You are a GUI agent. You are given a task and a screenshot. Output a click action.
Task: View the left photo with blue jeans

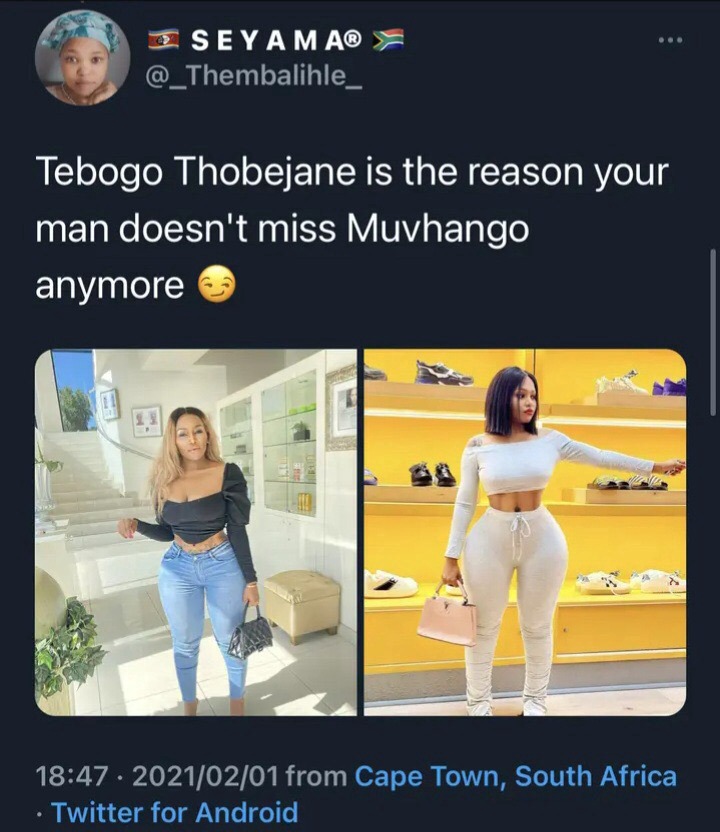(x=196, y=532)
